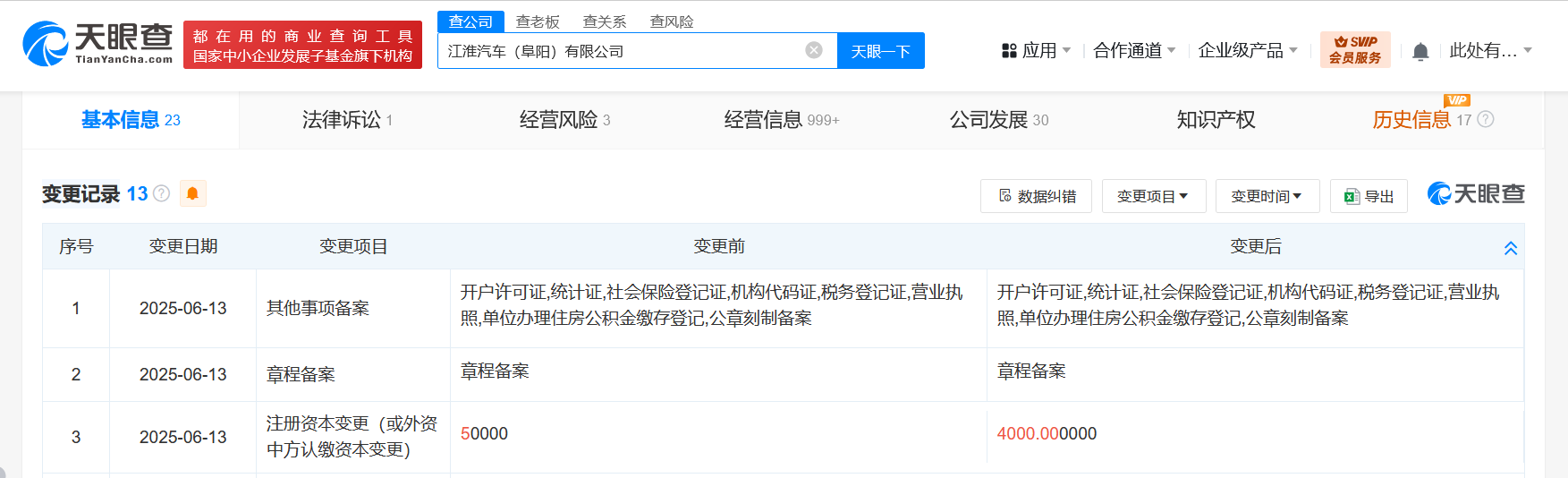
Task: Click the 变更后 column header
Action: [1256, 246]
